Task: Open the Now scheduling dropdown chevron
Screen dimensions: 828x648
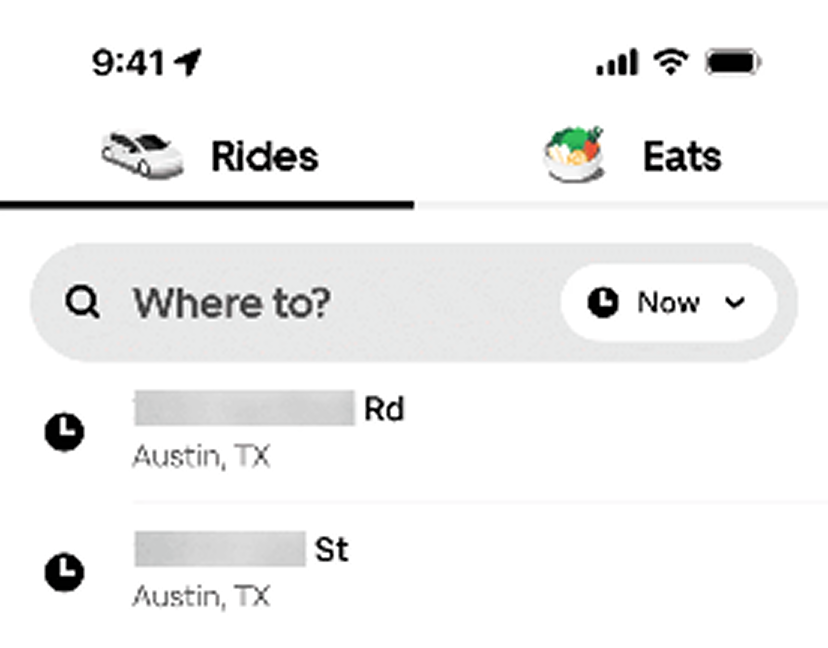Action: tap(736, 302)
